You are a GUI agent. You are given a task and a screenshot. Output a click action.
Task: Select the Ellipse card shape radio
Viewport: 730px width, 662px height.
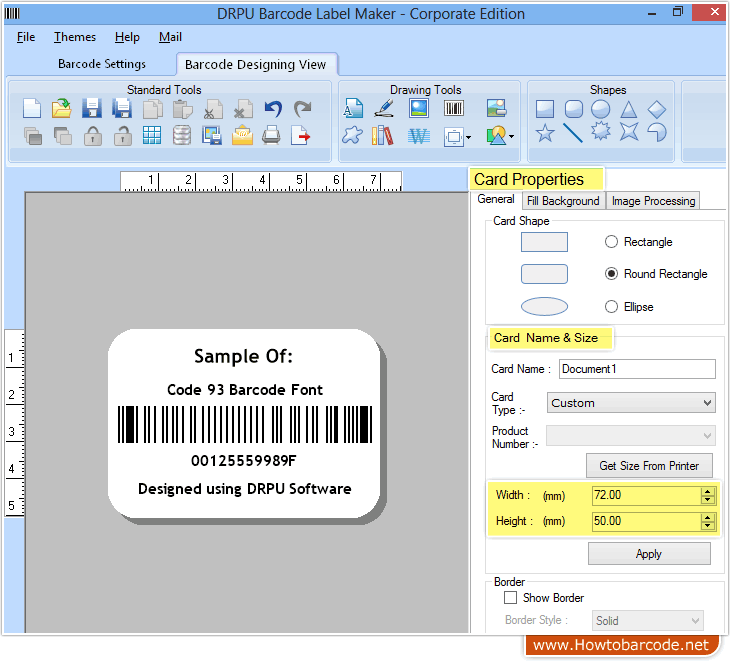coord(611,307)
